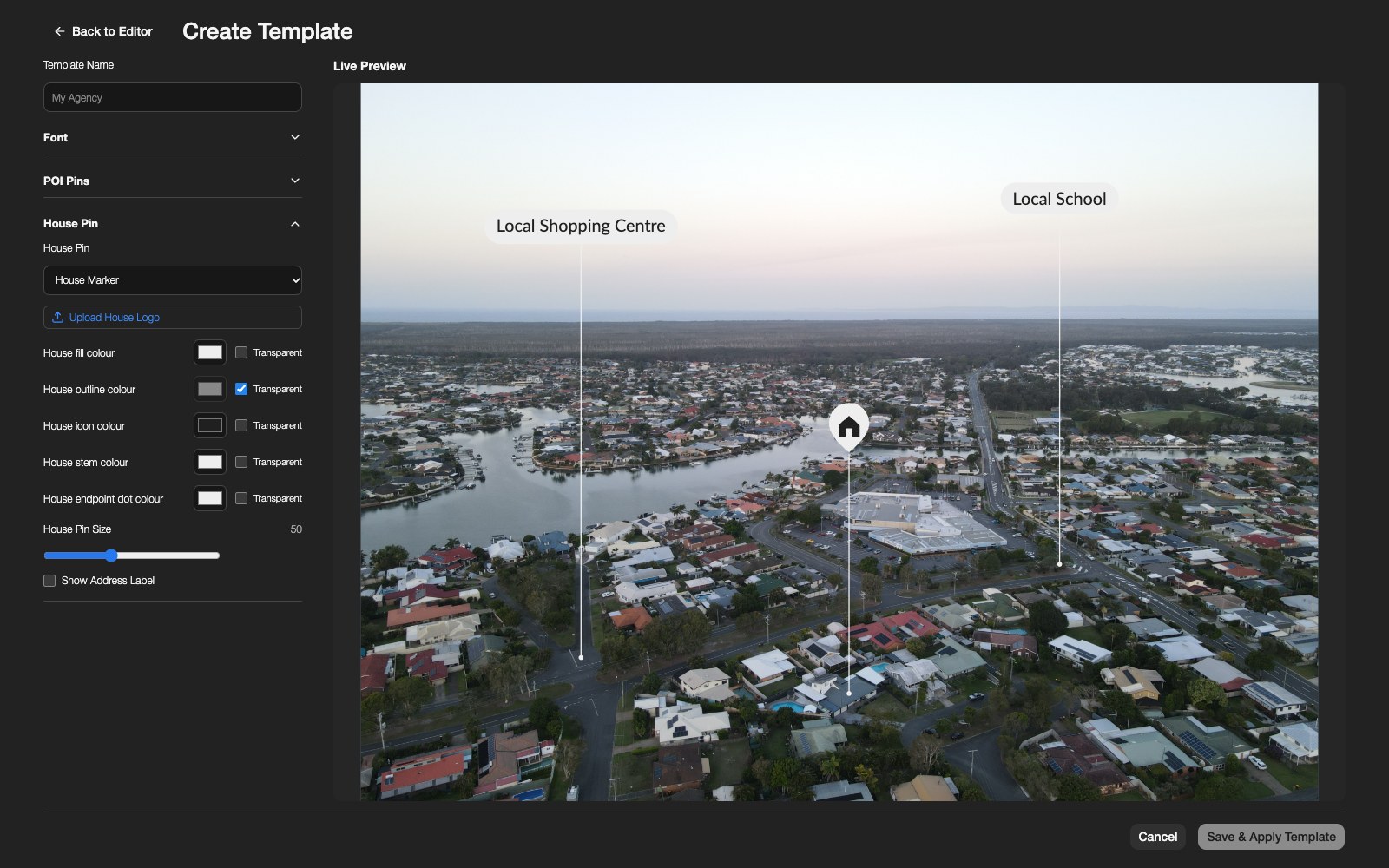
Task: Toggle Transparent for House fill colour
Action: [x=241, y=352]
